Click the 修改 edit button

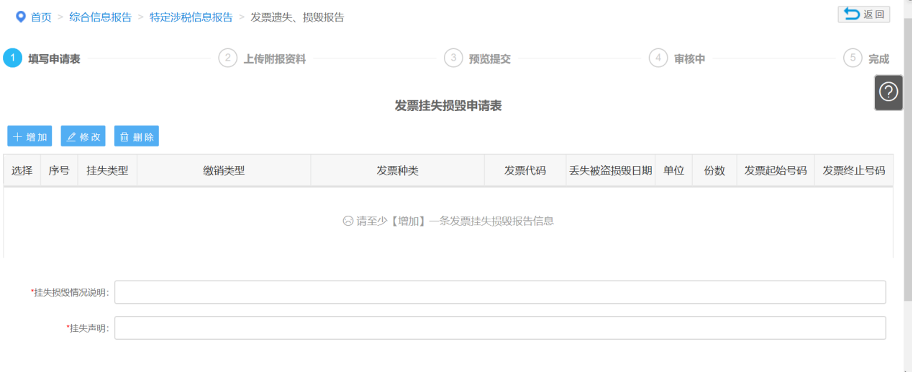[x=83, y=137]
